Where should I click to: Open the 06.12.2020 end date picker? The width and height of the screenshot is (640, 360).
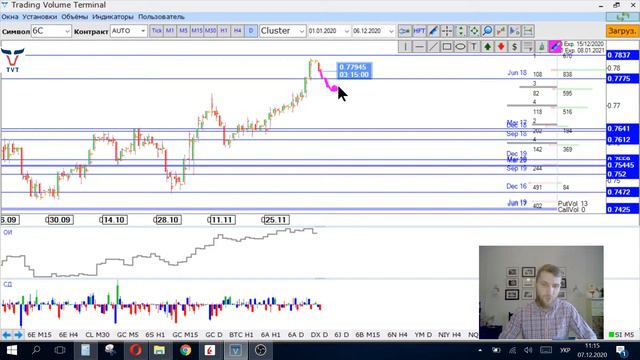[373, 31]
